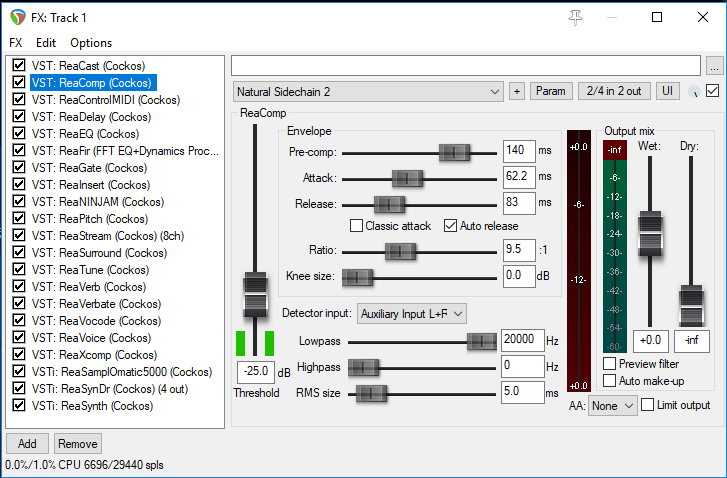727x478 pixels.
Task: Click the Remove button
Action: click(78, 444)
